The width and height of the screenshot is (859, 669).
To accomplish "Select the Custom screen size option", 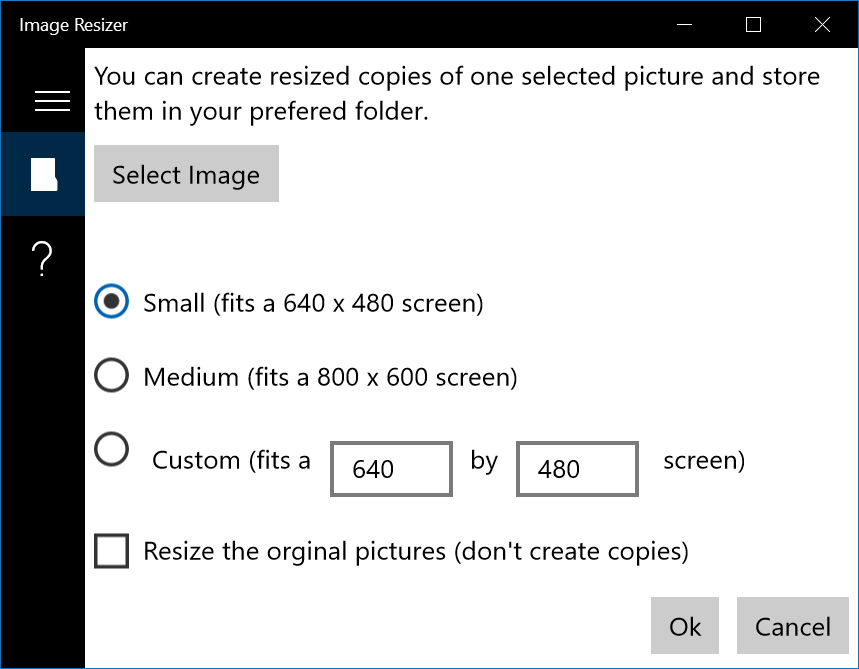I will 112,449.
